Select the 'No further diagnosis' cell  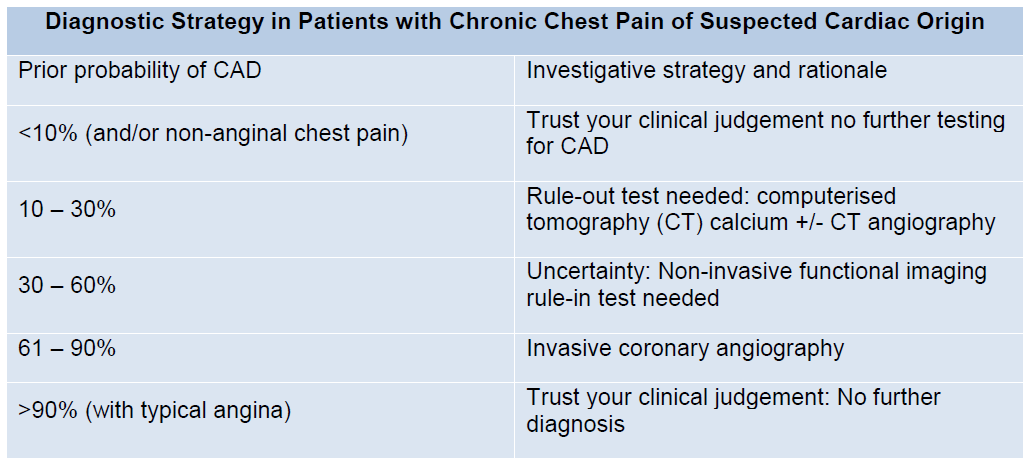769,420
